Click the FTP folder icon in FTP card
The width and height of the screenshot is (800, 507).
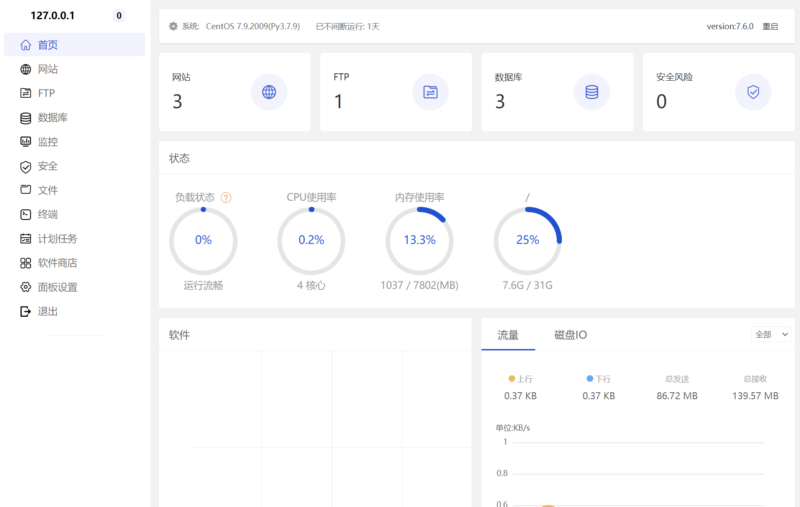tap(430, 92)
